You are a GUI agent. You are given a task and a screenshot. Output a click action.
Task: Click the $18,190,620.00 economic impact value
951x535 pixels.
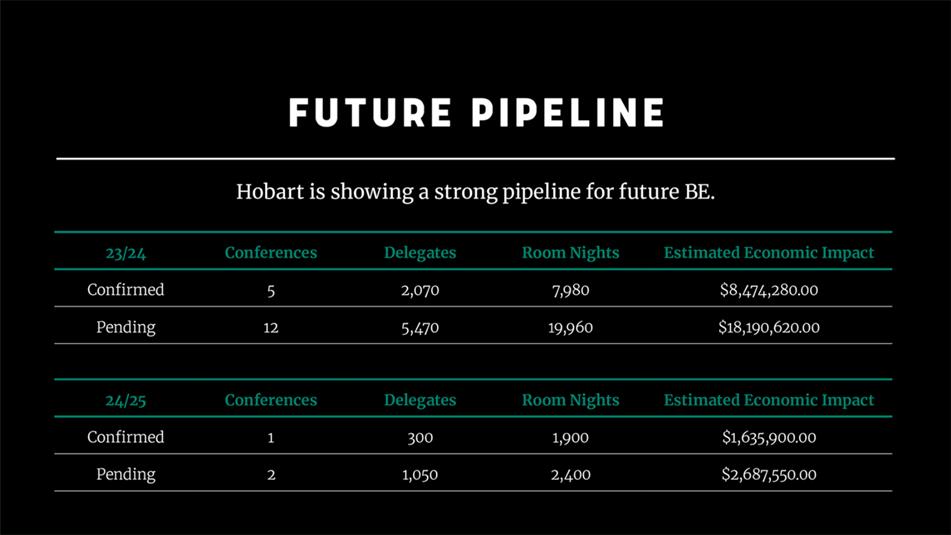coord(768,328)
